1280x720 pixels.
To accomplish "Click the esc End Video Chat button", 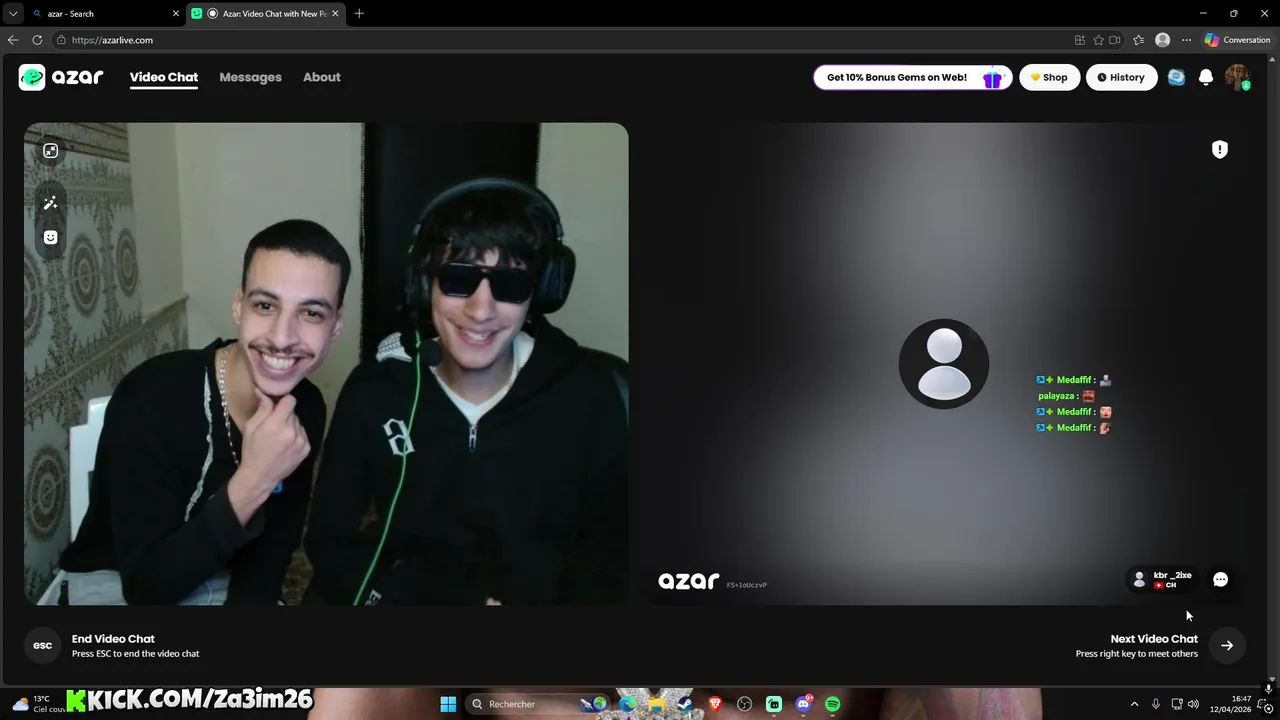I will [42, 645].
